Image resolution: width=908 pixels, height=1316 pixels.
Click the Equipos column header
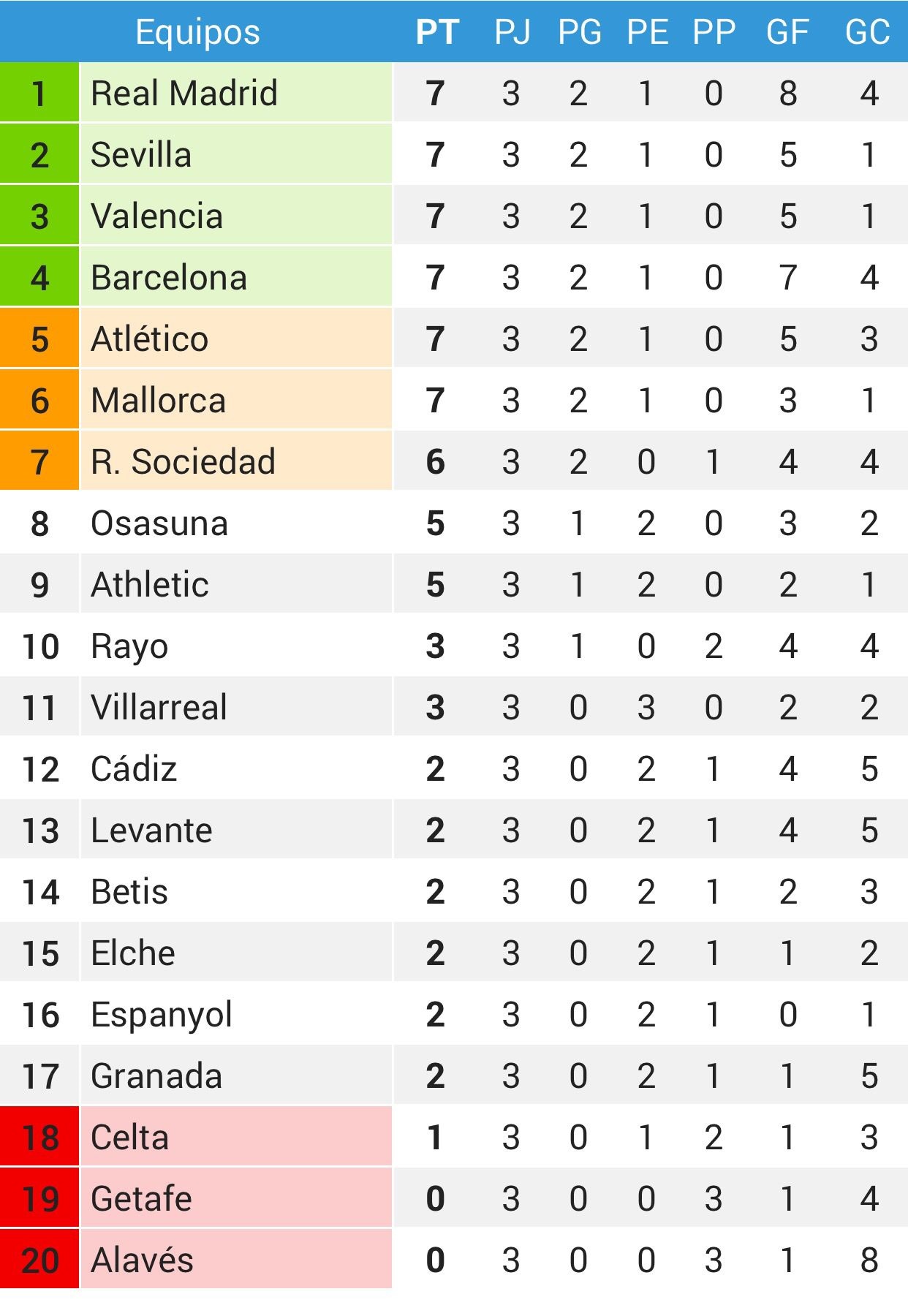pyautogui.click(x=197, y=32)
